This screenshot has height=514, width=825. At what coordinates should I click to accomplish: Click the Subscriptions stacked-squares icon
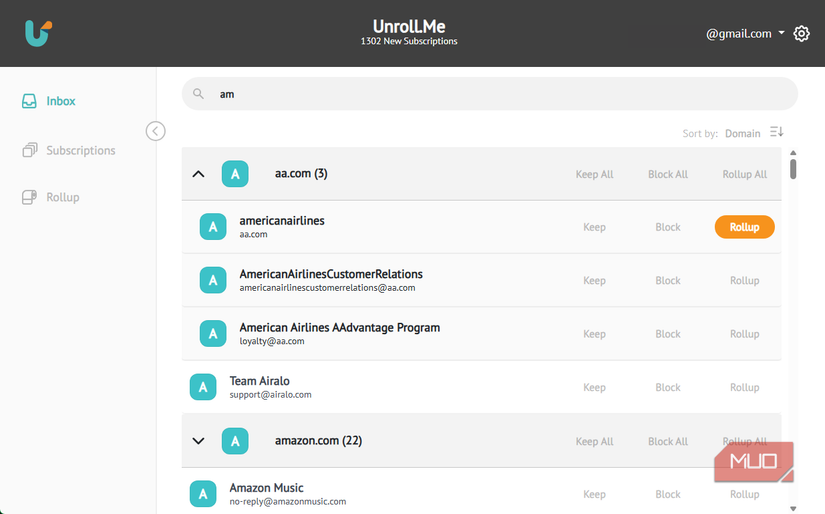29,150
